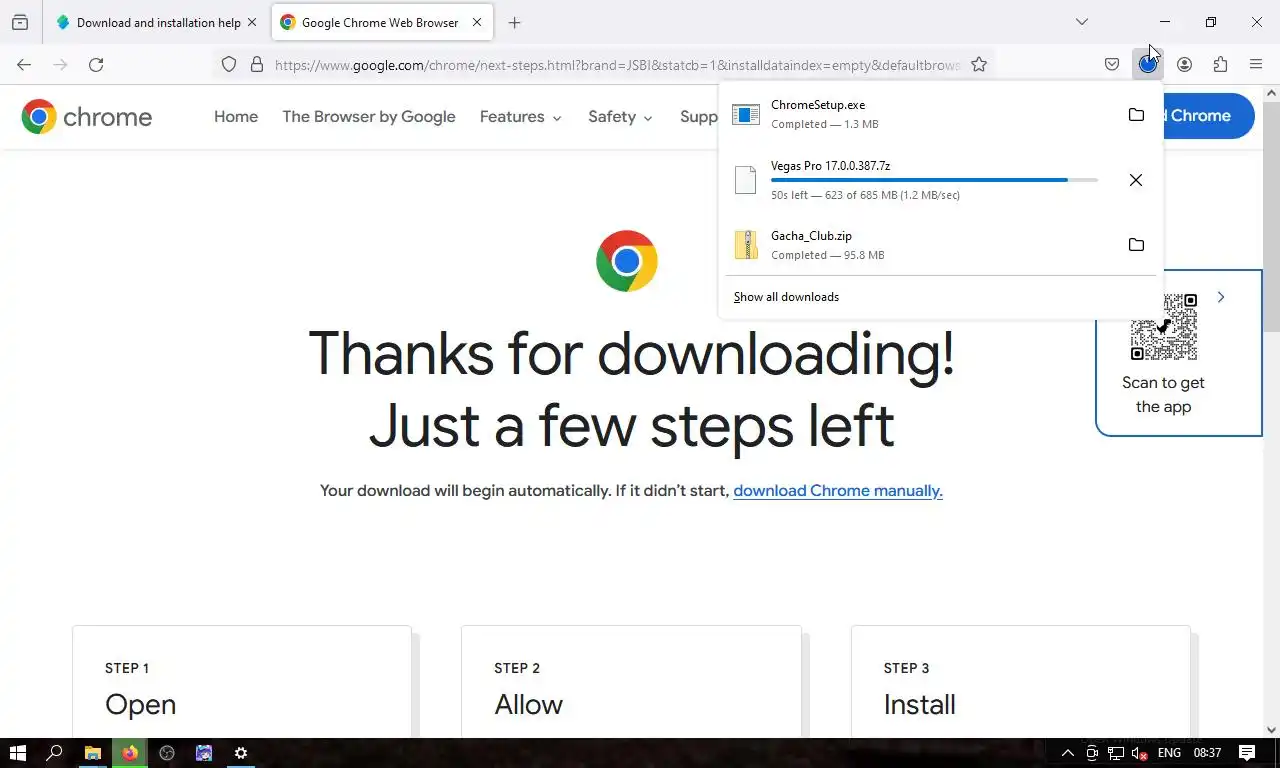The image size is (1280, 768).
Task: Open the Windows Start menu
Action: [17, 753]
